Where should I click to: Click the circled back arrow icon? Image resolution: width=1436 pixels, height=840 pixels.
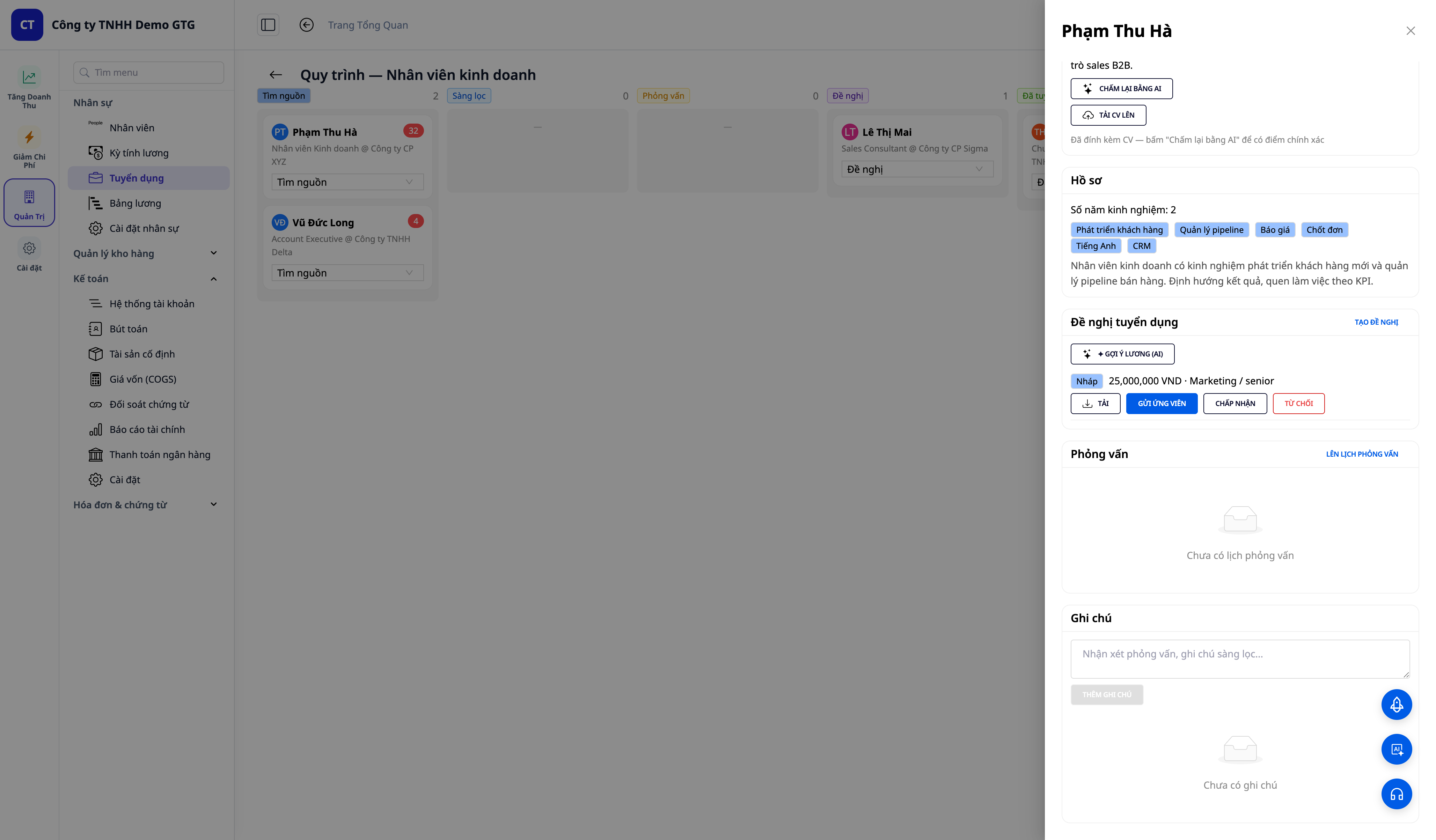tap(307, 24)
